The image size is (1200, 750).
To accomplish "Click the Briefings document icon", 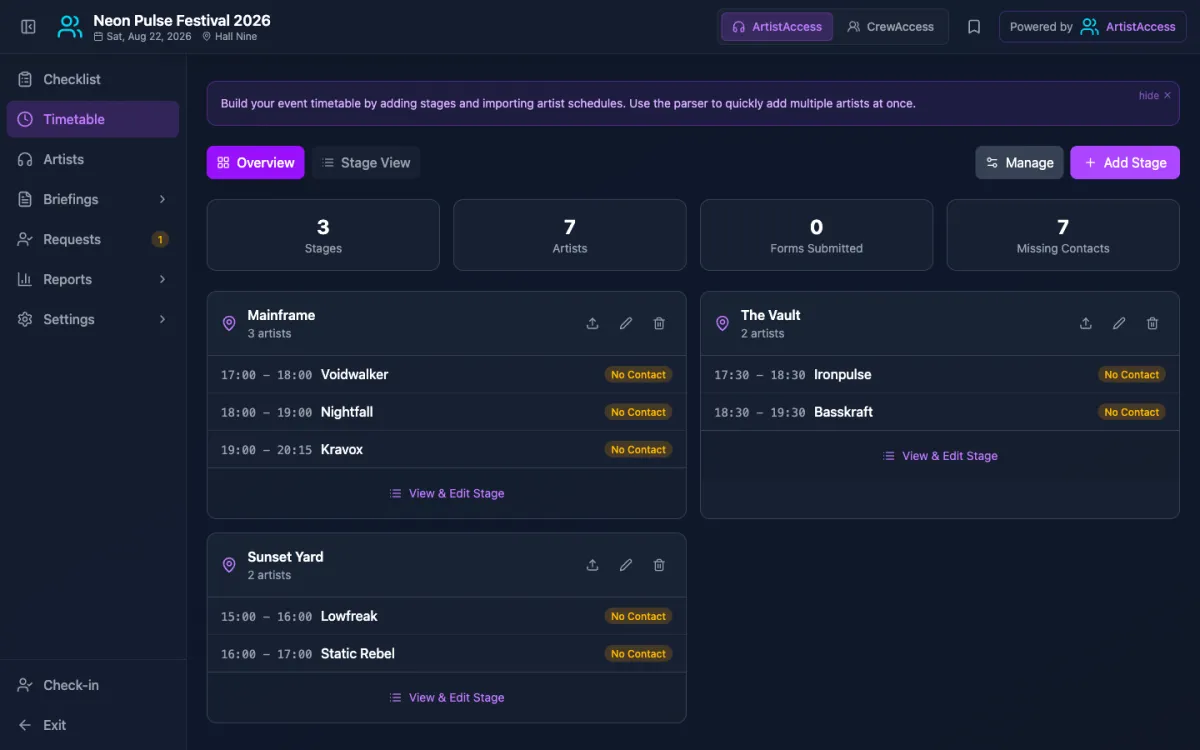I will coord(25,199).
